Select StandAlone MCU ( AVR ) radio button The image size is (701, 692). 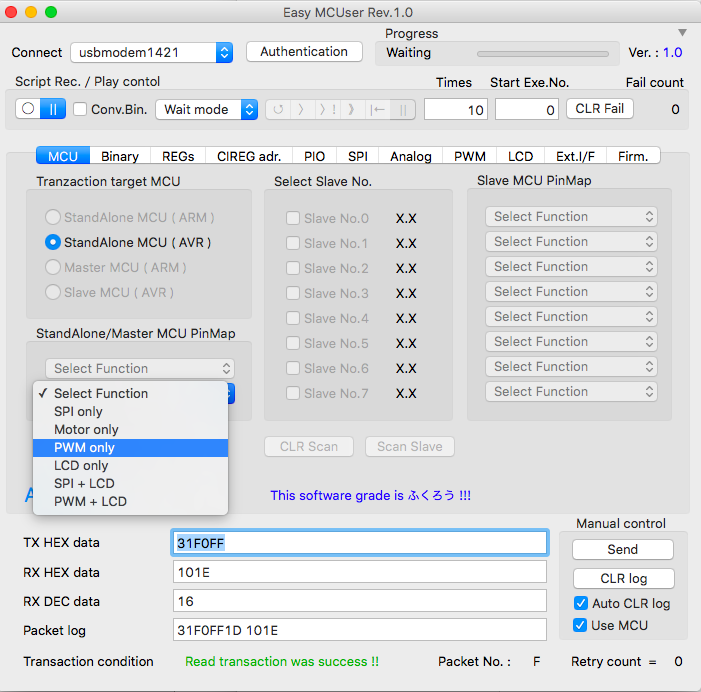53,242
